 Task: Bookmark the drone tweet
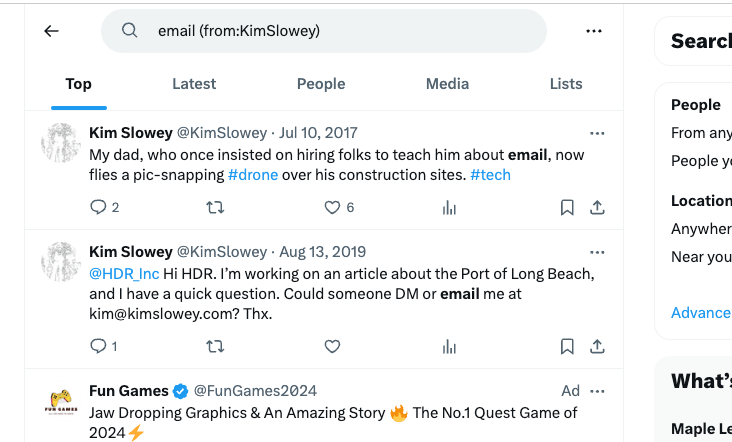click(x=567, y=207)
